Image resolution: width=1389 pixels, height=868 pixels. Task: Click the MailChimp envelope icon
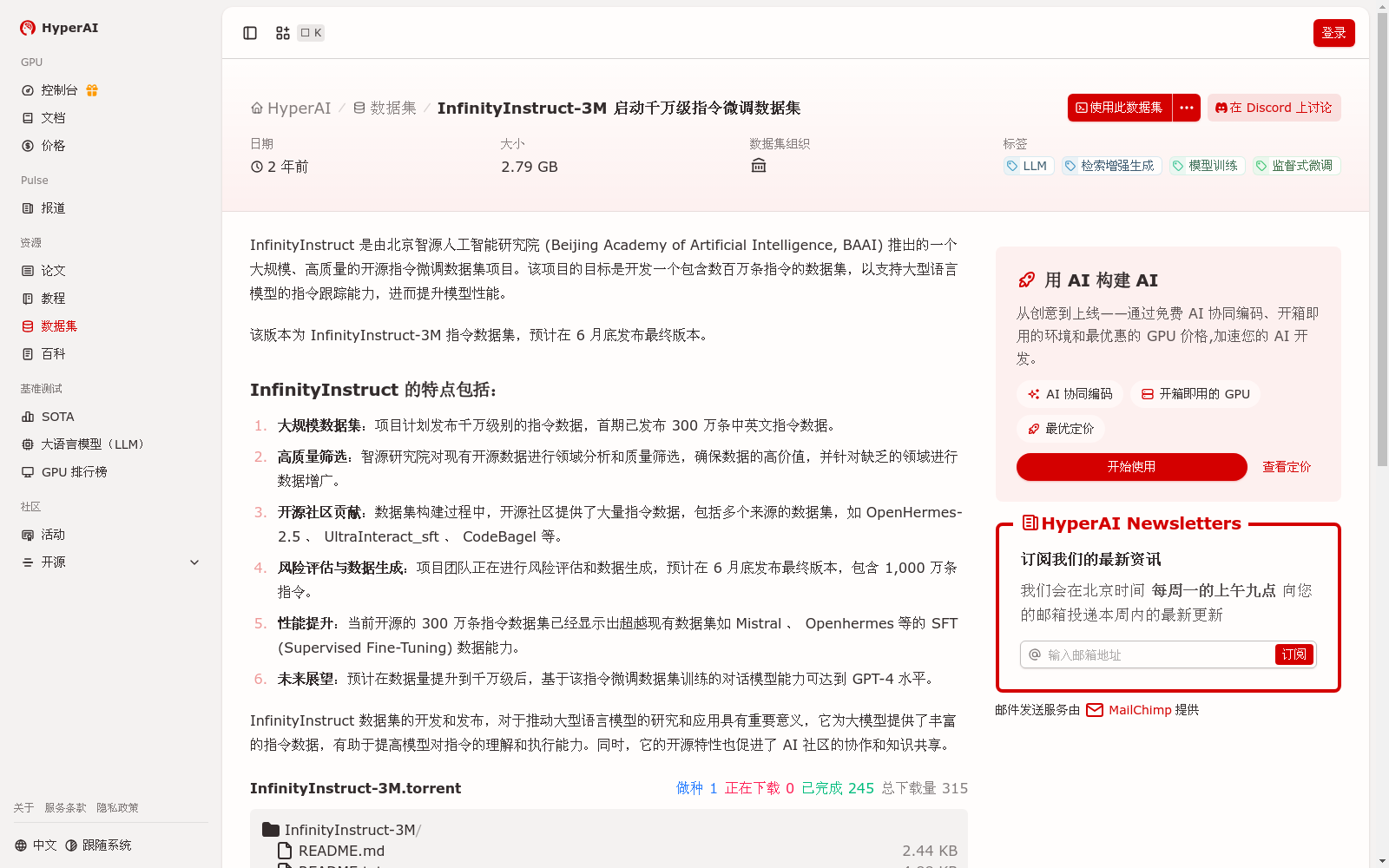[x=1095, y=710]
